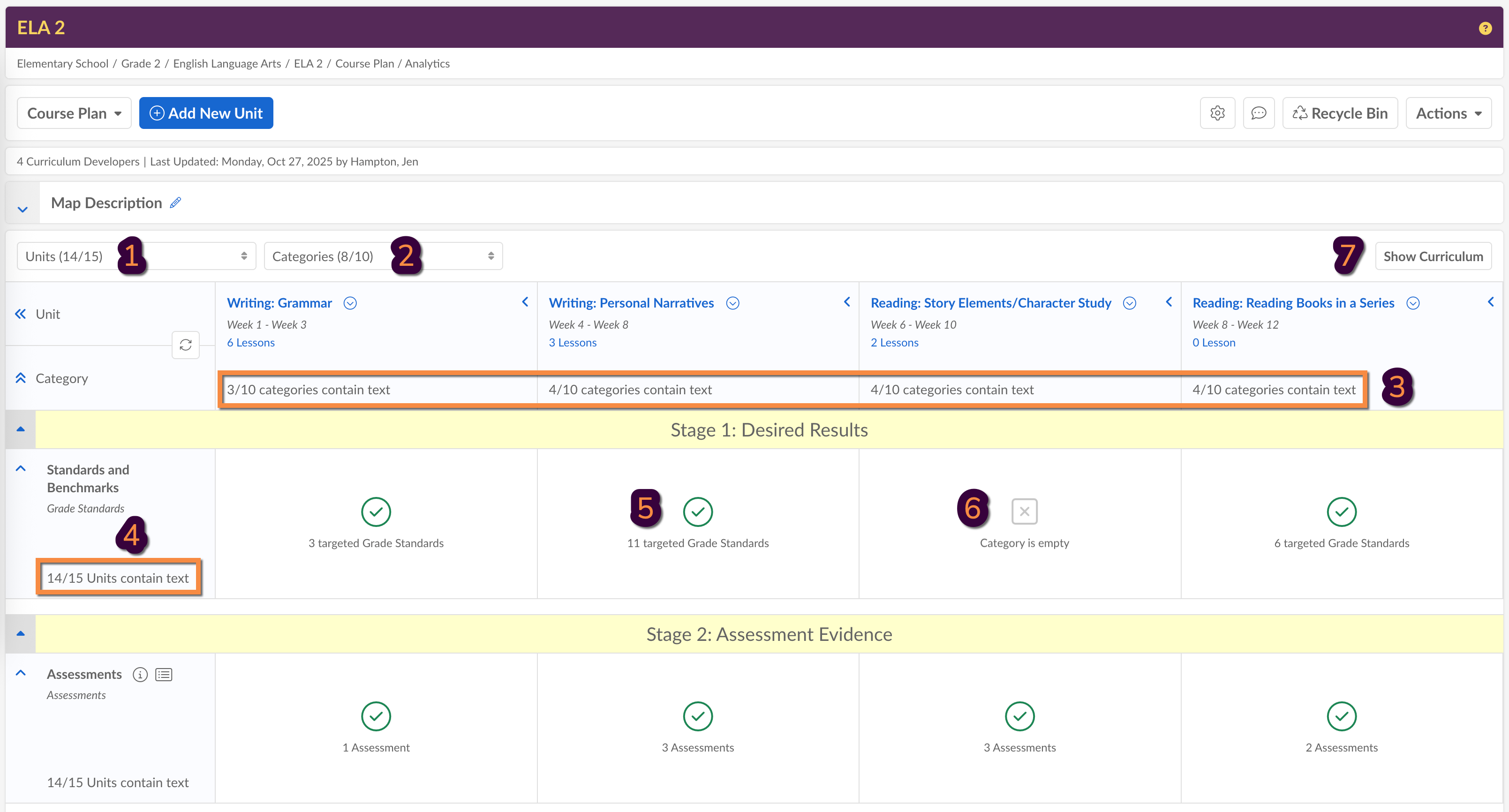This screenshot has height=812, width=1509.
Task: Click the list icon next to Assessments
Action: (x=164, y=674)
